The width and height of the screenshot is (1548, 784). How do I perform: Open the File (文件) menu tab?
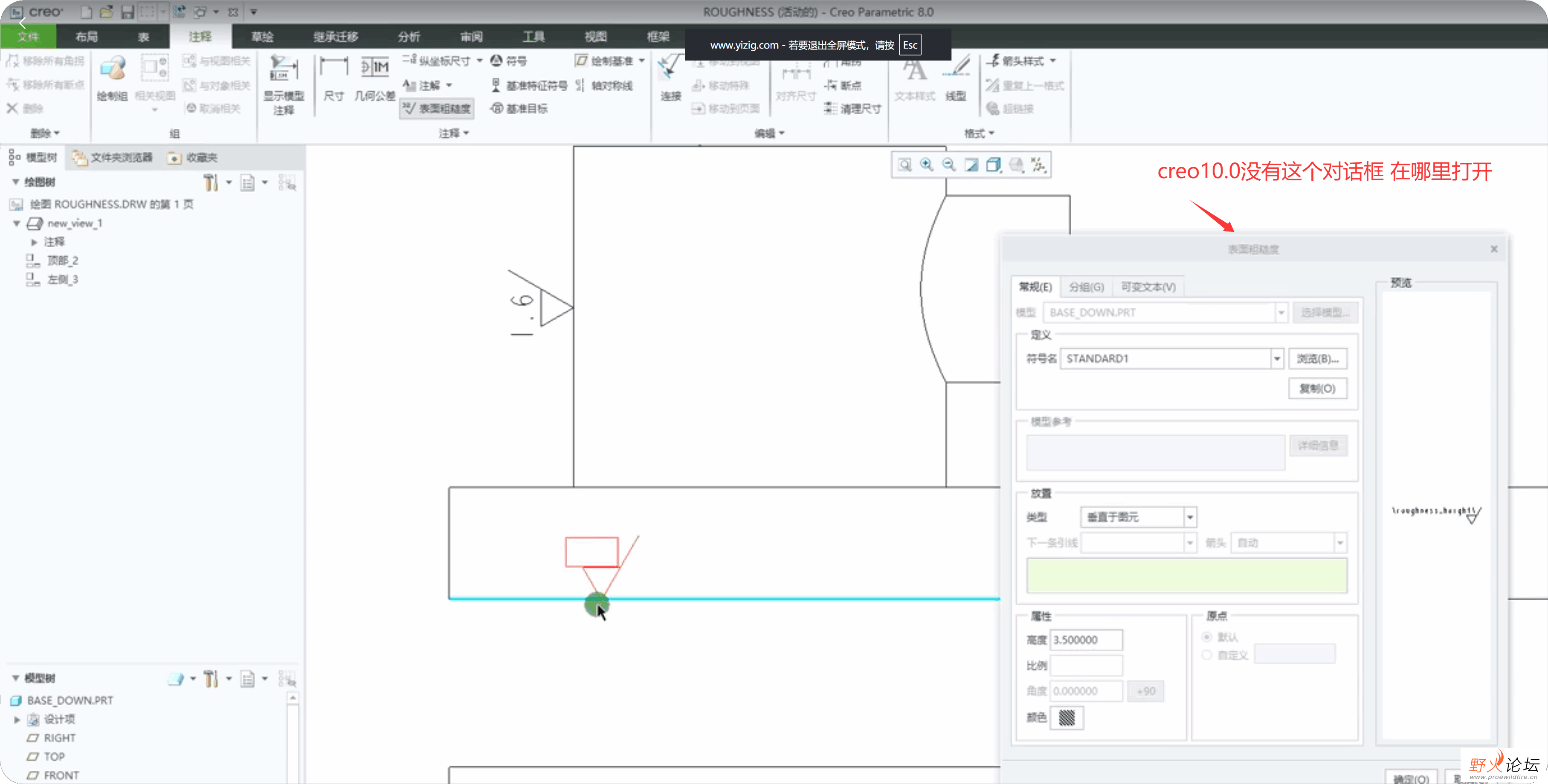[x=28, y=37]
